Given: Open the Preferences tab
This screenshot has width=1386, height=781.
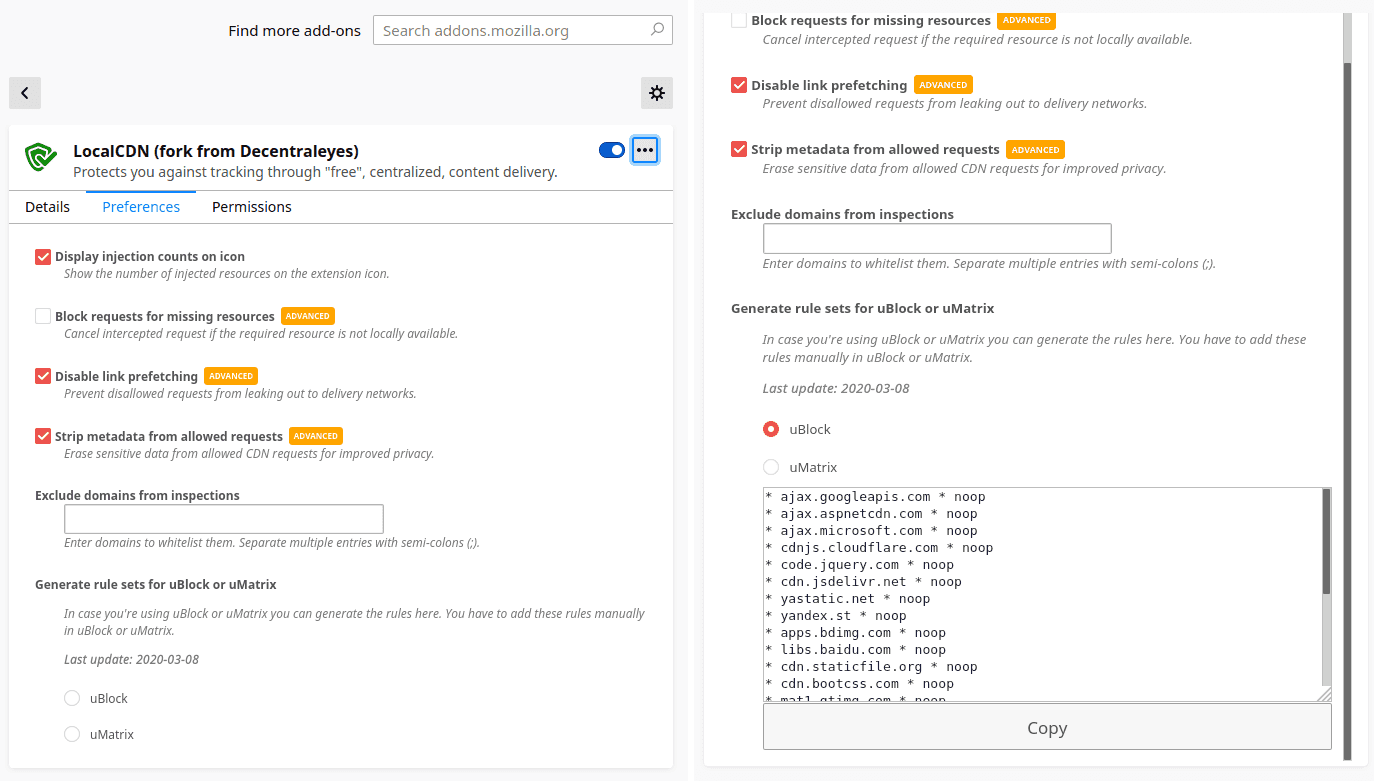Looking at the screenshot, I should pos(141,207).
